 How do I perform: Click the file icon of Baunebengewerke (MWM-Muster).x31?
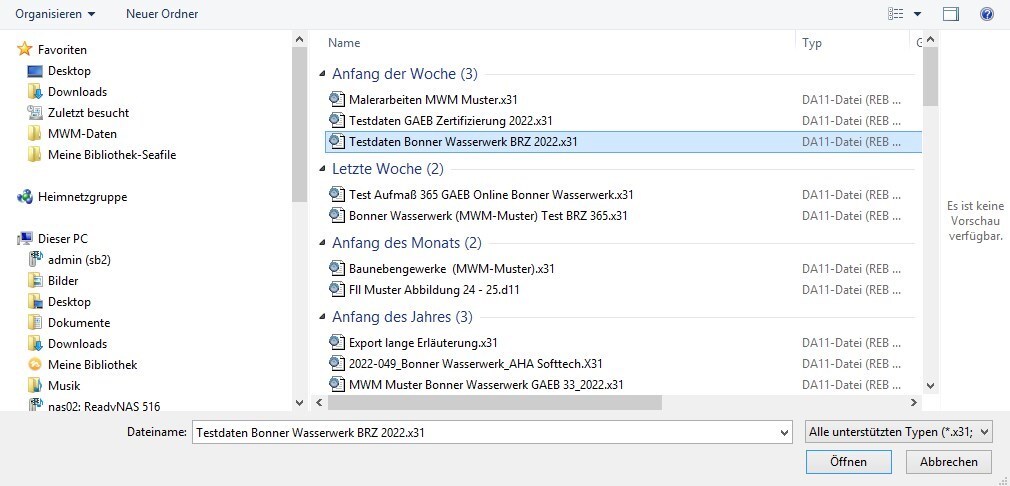click(337, 268)
